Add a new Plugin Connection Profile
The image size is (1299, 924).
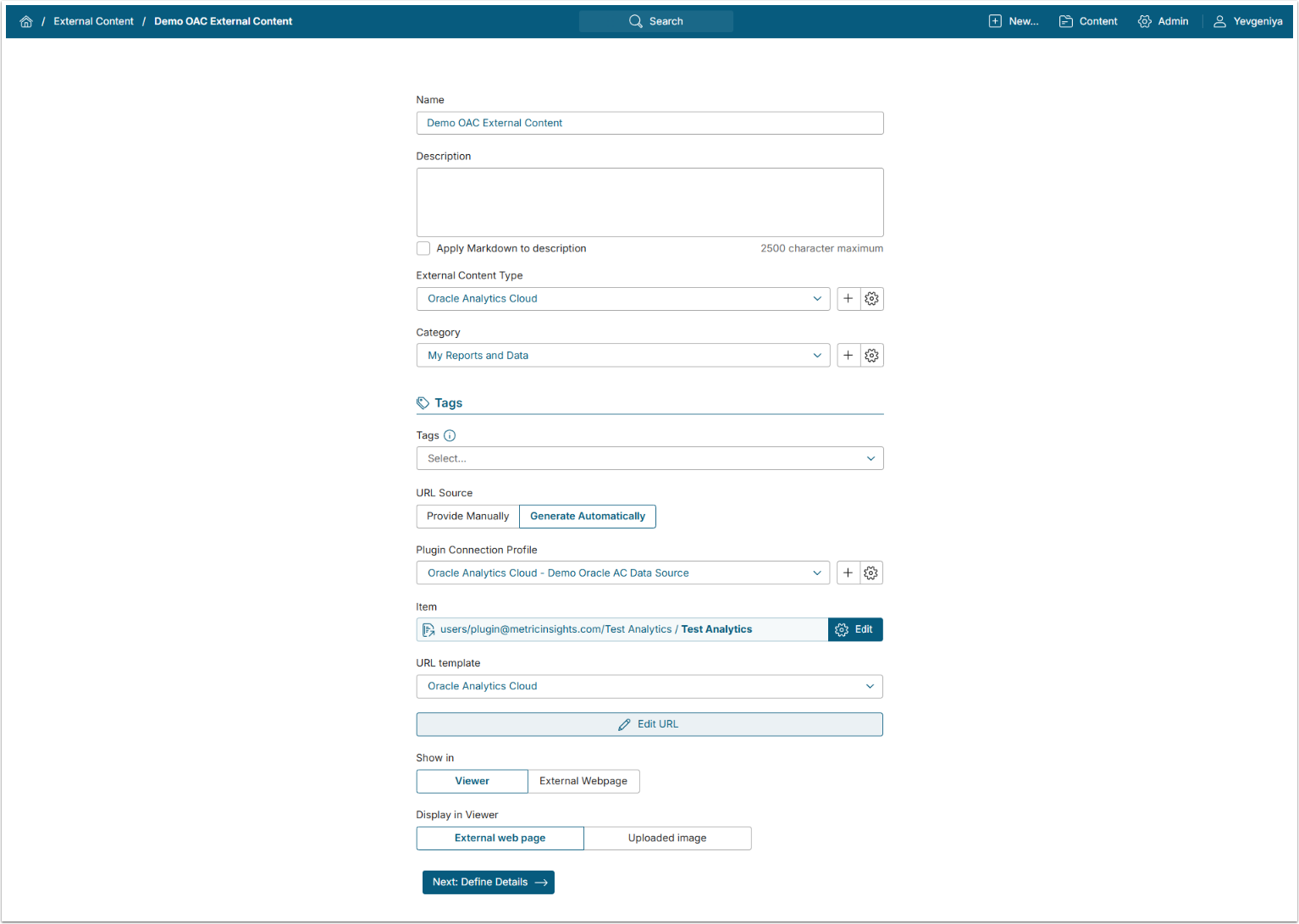click(848, 573)
